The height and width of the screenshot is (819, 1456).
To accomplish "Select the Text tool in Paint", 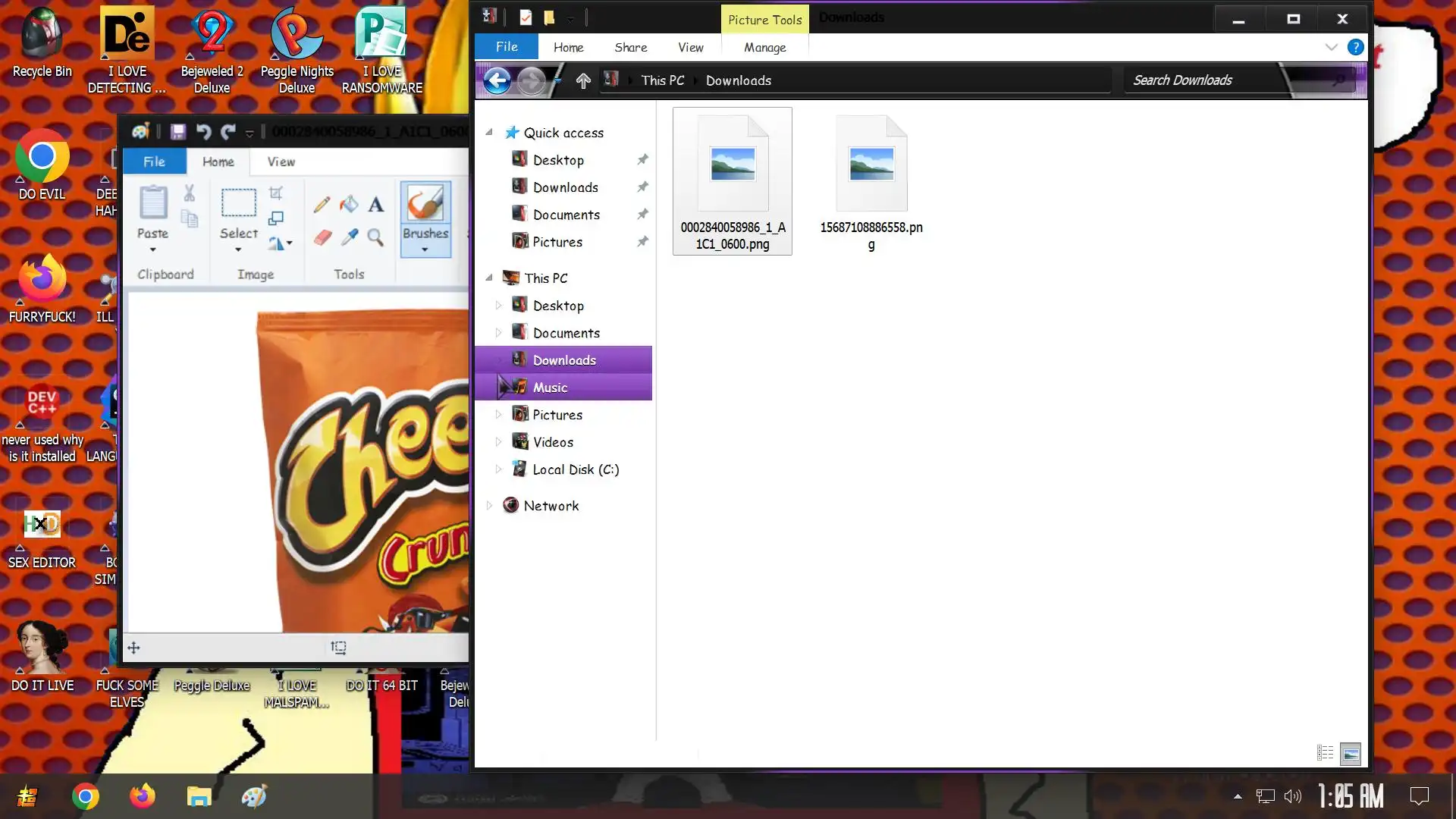I will (376, 204).
